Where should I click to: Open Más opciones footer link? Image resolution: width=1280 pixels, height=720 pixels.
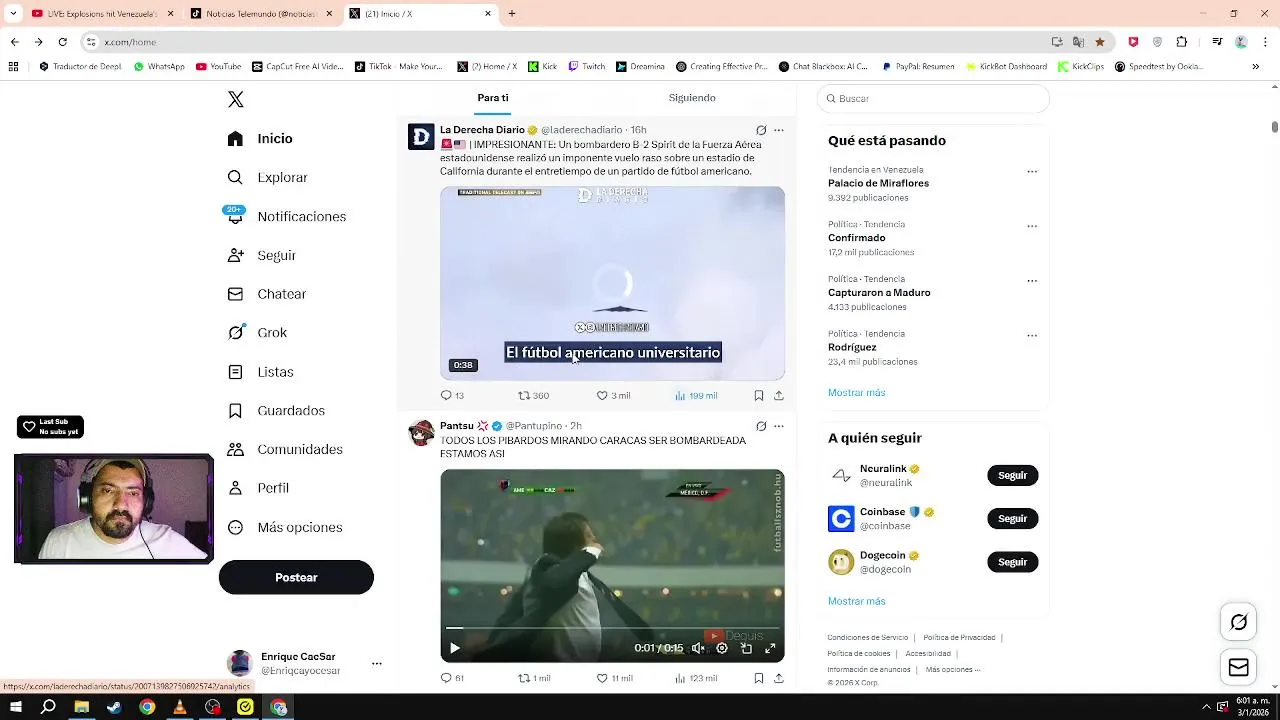[x=952, y=669]
